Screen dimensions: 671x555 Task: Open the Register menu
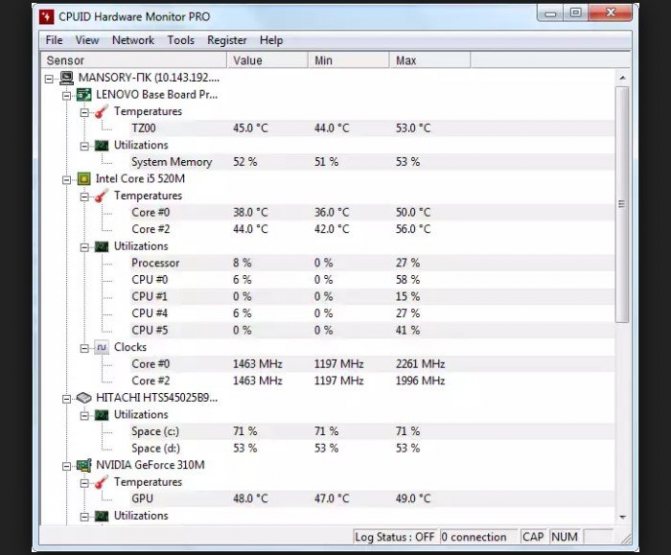[227, 40]
